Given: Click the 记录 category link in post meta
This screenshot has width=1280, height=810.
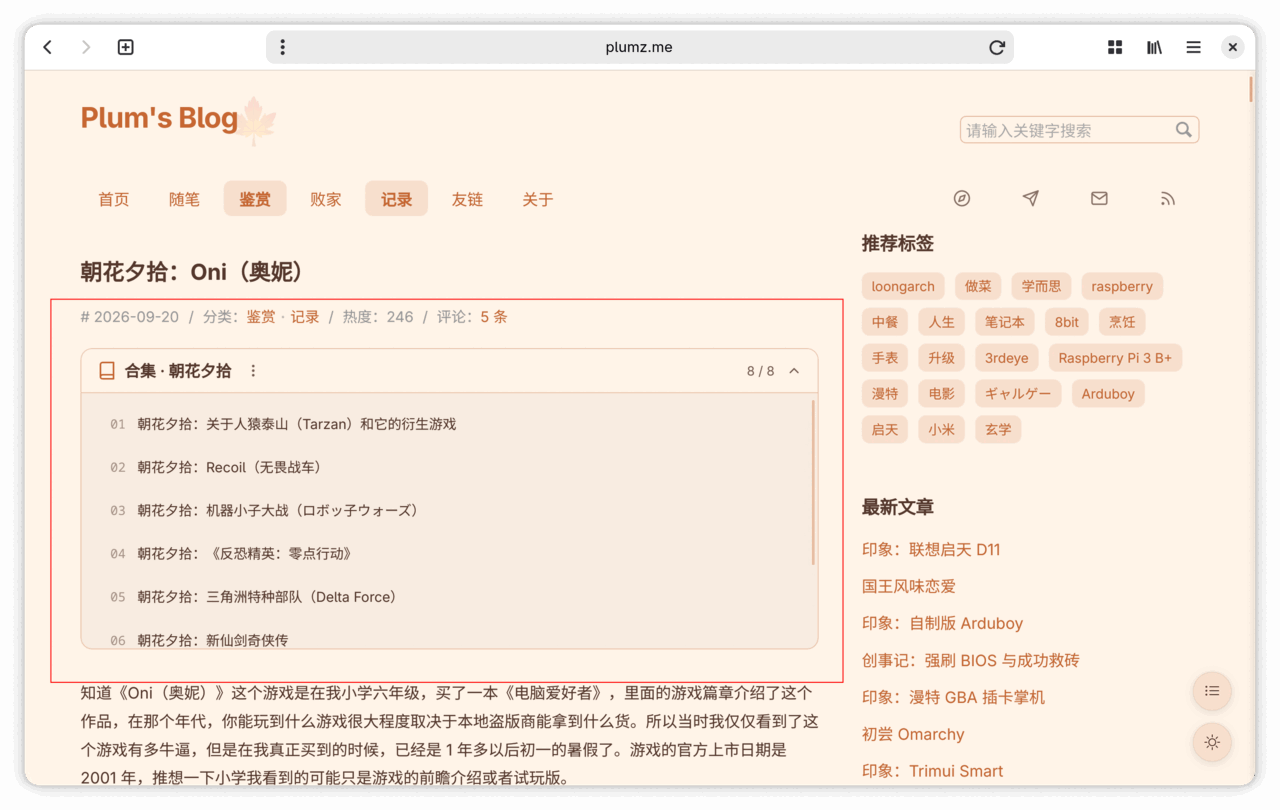Looking at the screenshot, I should (x=305, y=317).
